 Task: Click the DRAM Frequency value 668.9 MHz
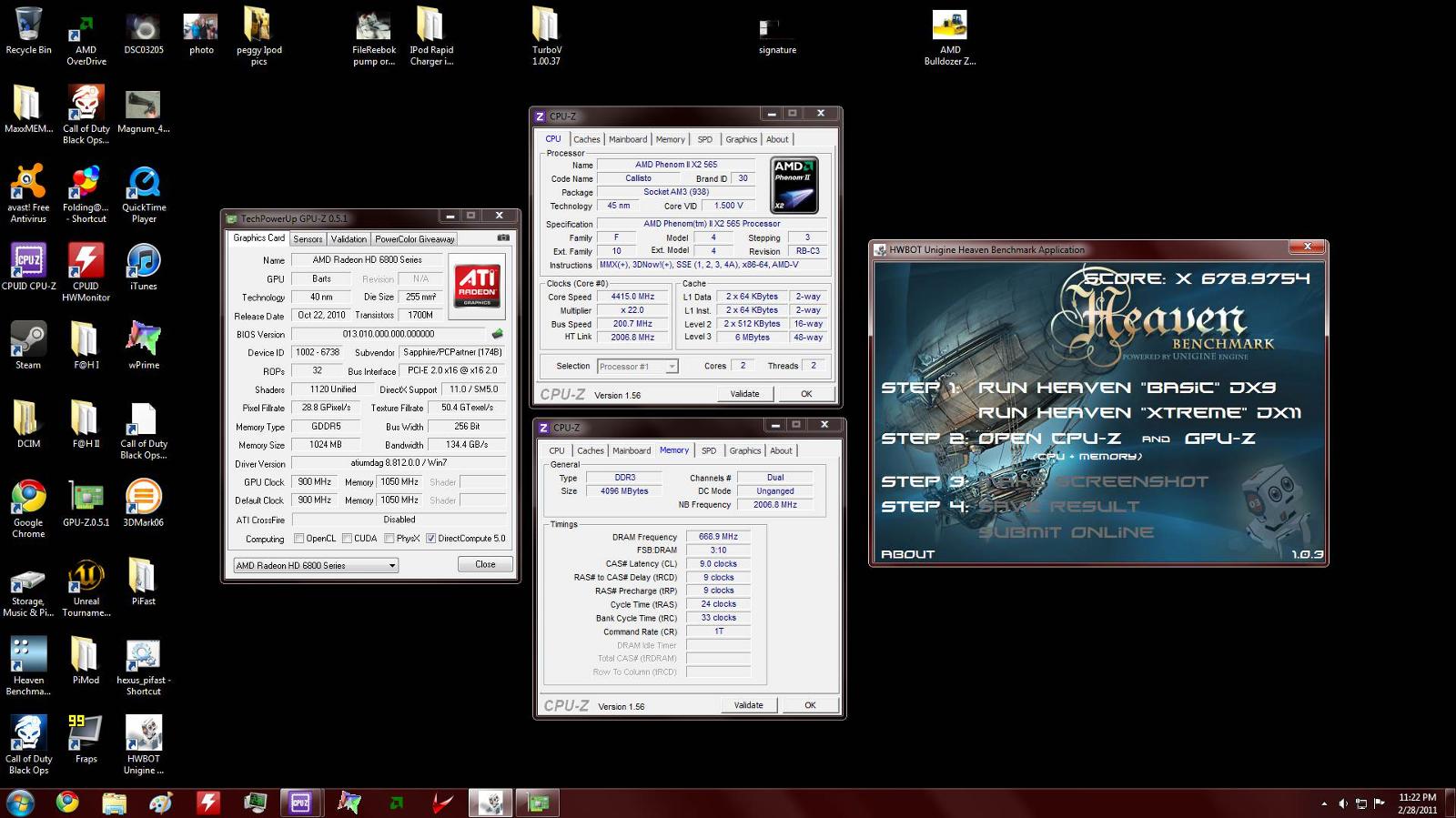click(x=718, y=537)
